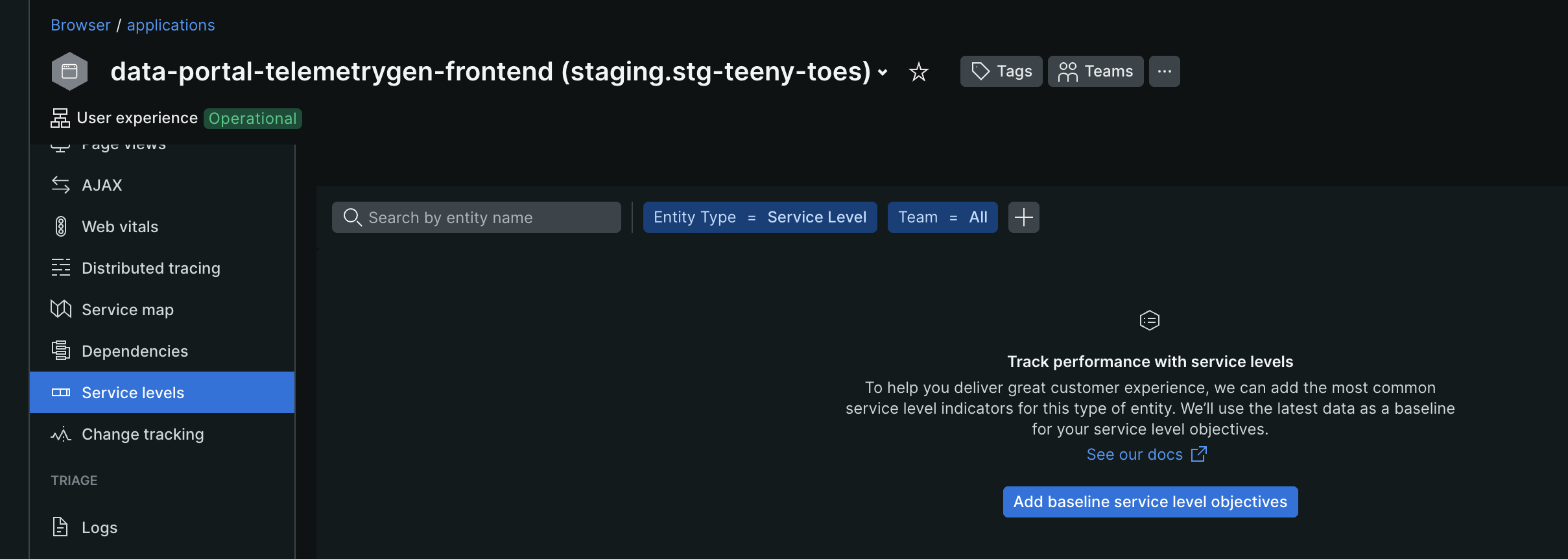Select Service levels in the sidebar
This screenshot has width=1568, height=559.
[133, 393]
